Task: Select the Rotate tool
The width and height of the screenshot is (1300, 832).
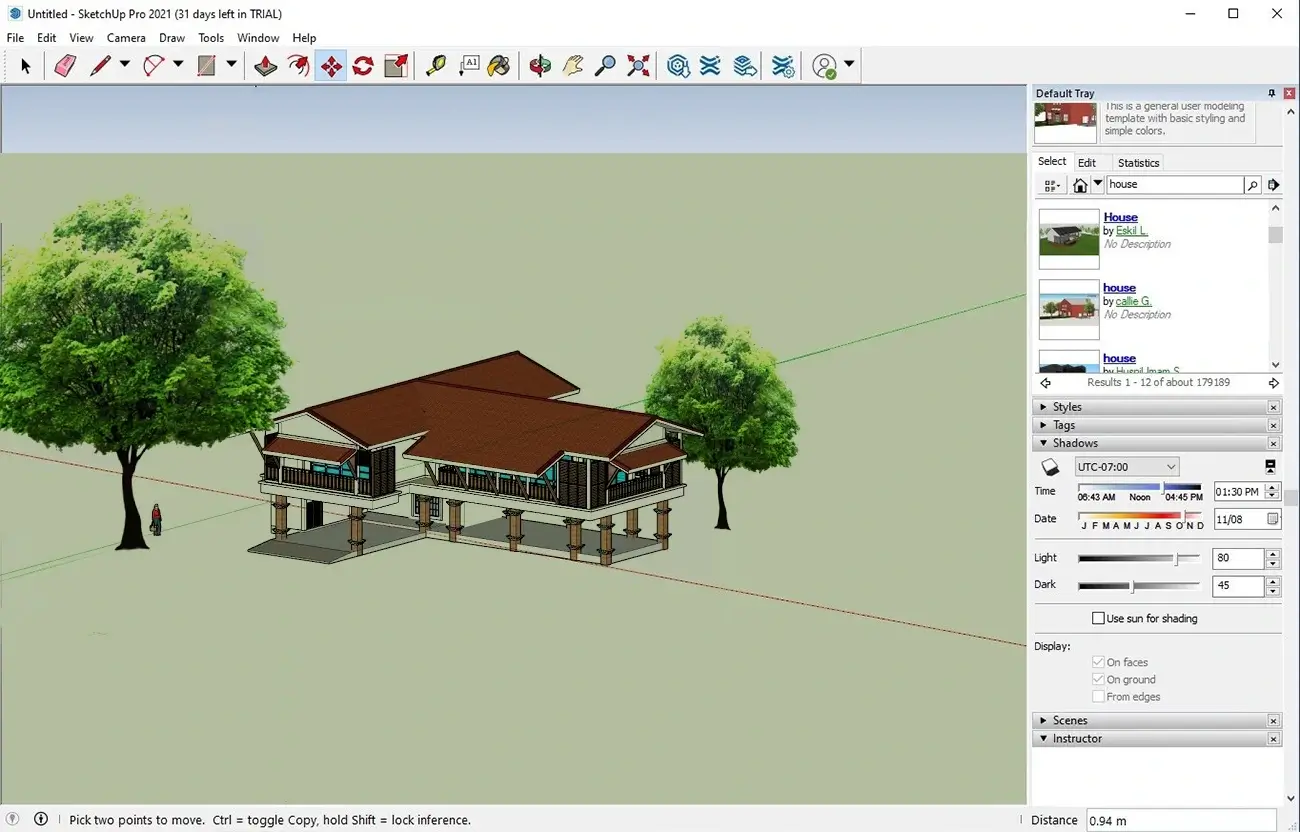Action: click(361, 65)
